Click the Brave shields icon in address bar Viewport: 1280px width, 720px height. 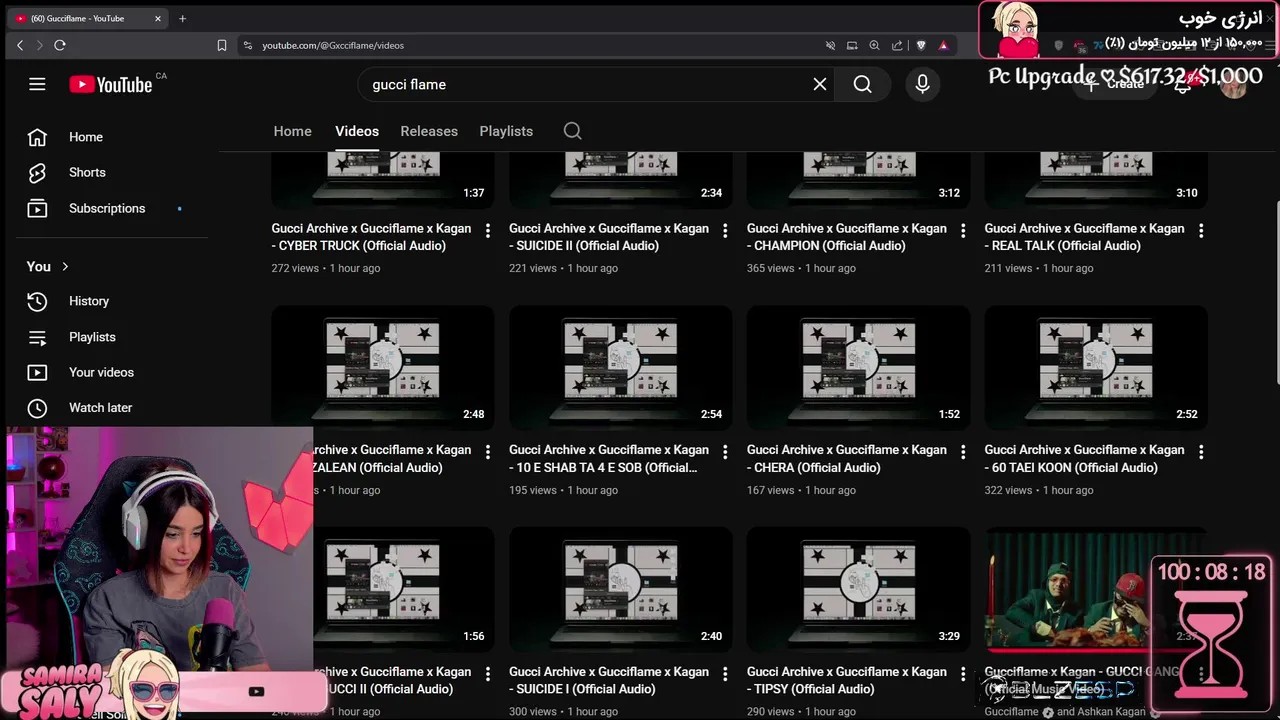point(921,45)
